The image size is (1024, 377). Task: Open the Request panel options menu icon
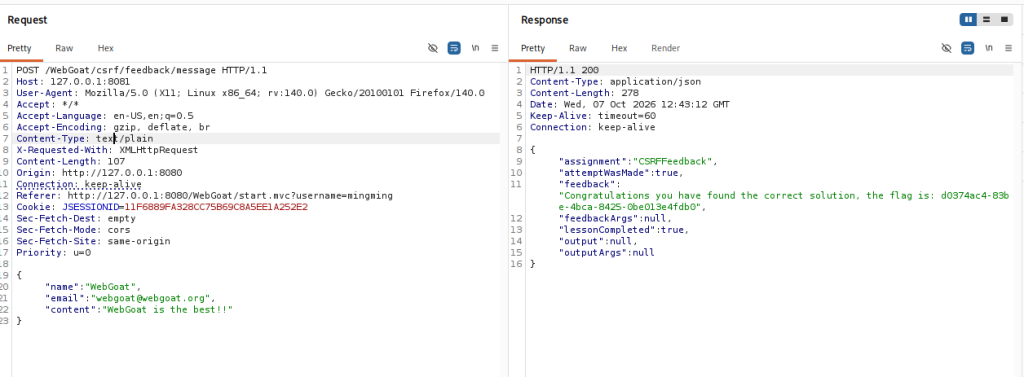[495, 48]
